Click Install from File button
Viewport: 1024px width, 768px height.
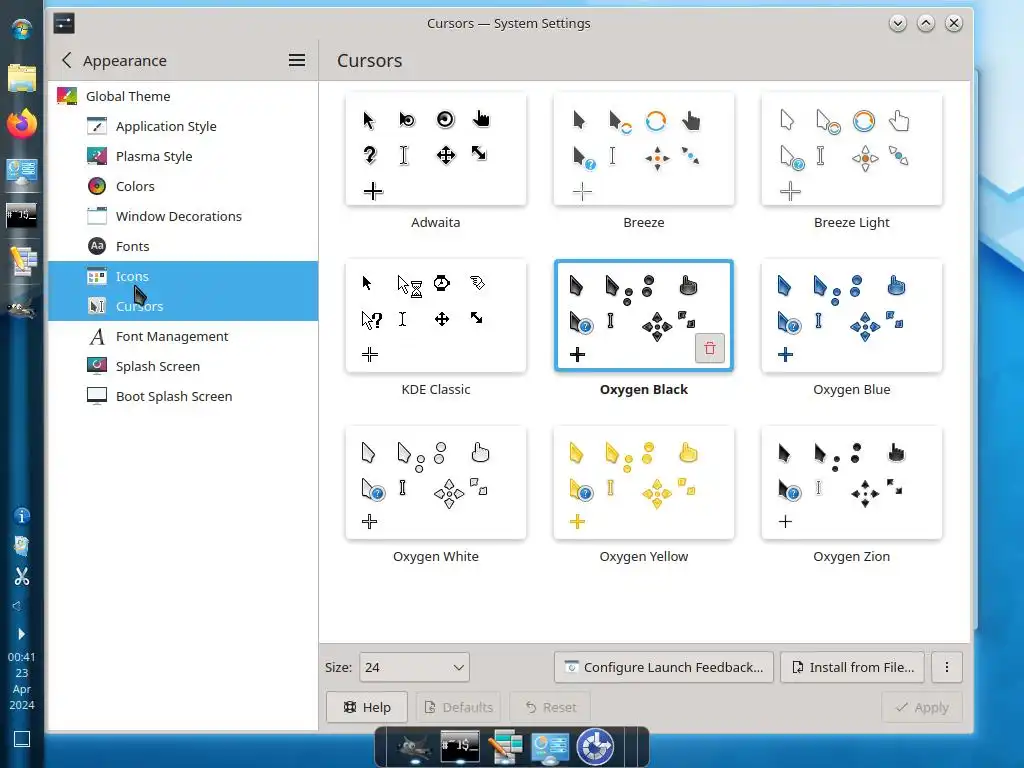pyautogui.click(x=852, y=667)
